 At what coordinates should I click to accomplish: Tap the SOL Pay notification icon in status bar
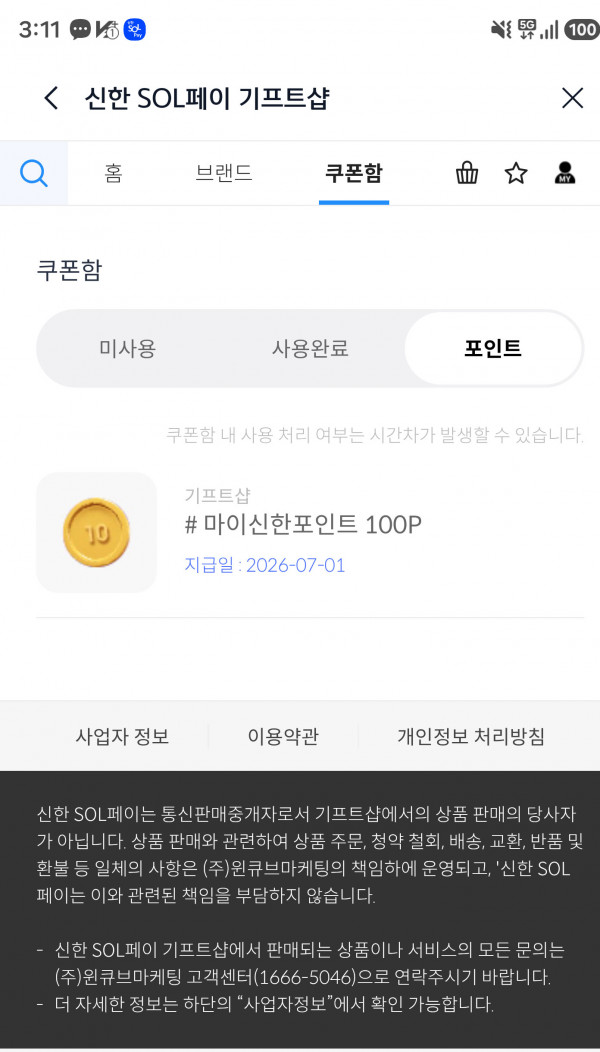point(135,30)
